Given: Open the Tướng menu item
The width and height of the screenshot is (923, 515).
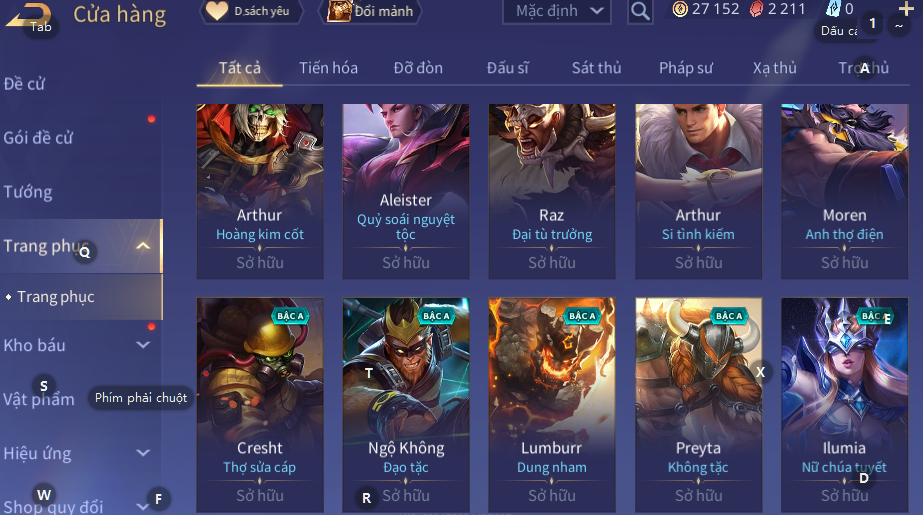Looking at the screenshot, I should [28, 192].
